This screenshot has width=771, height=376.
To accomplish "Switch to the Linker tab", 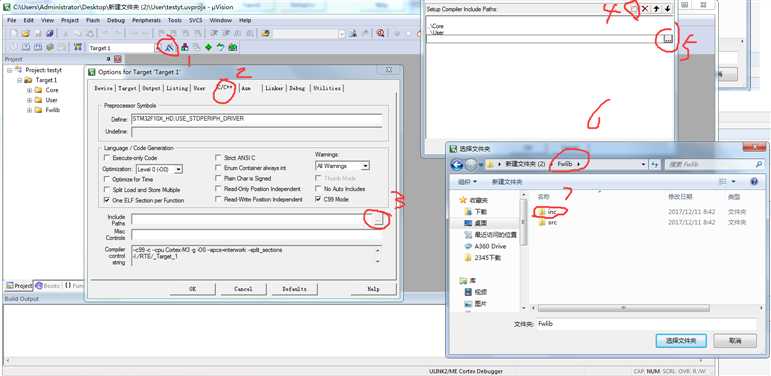I will [x=274, y=88].
